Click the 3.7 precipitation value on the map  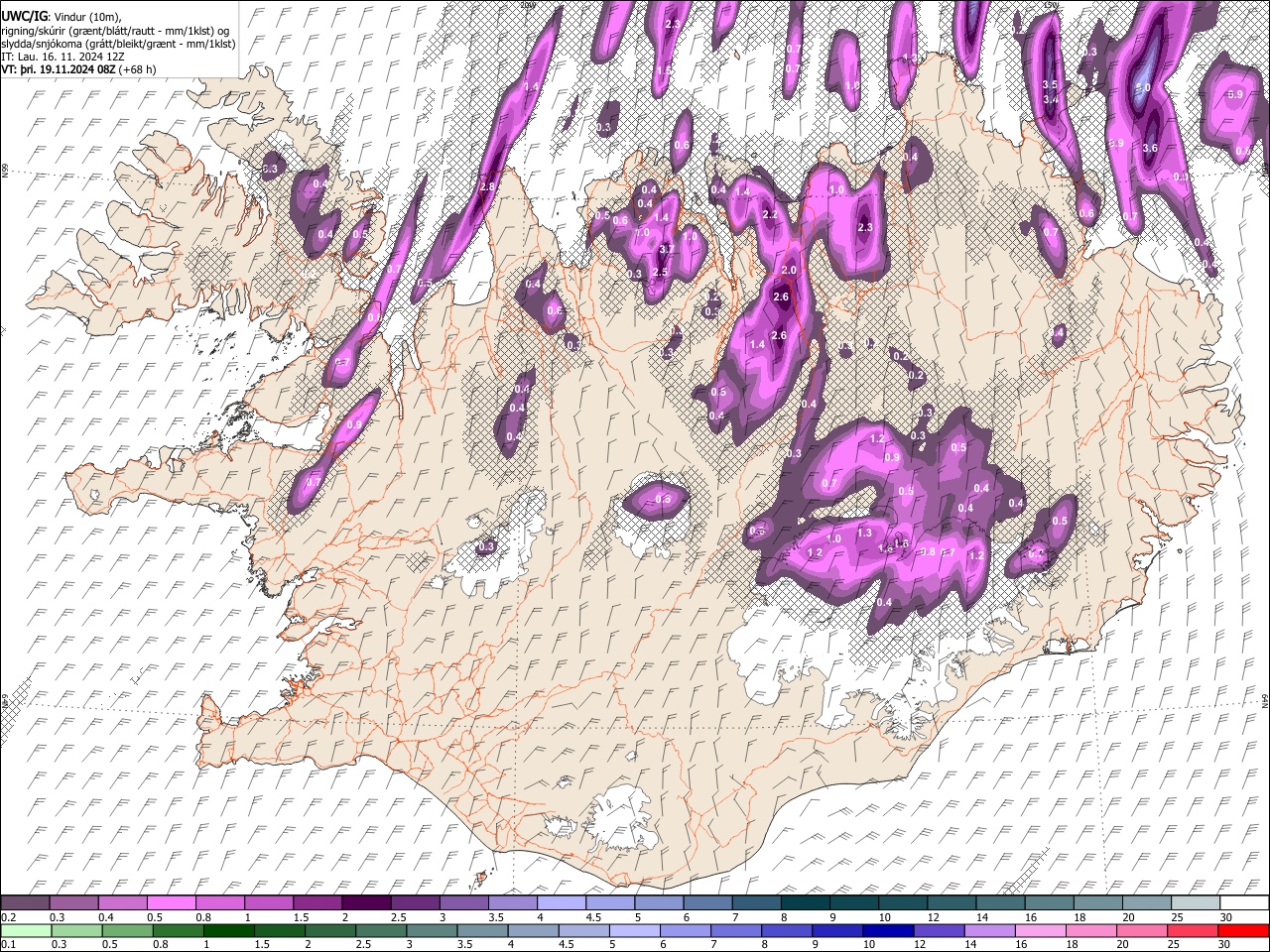tap(667, 249)
